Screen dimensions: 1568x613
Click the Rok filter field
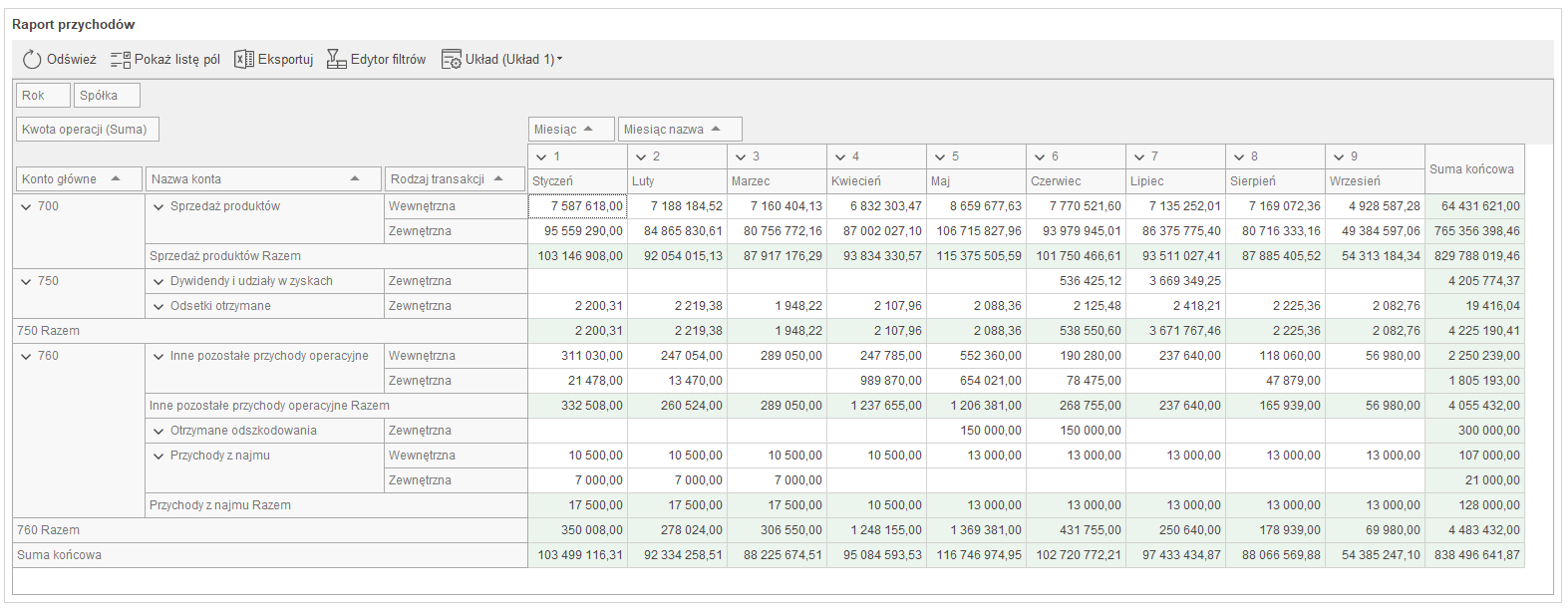43,96
